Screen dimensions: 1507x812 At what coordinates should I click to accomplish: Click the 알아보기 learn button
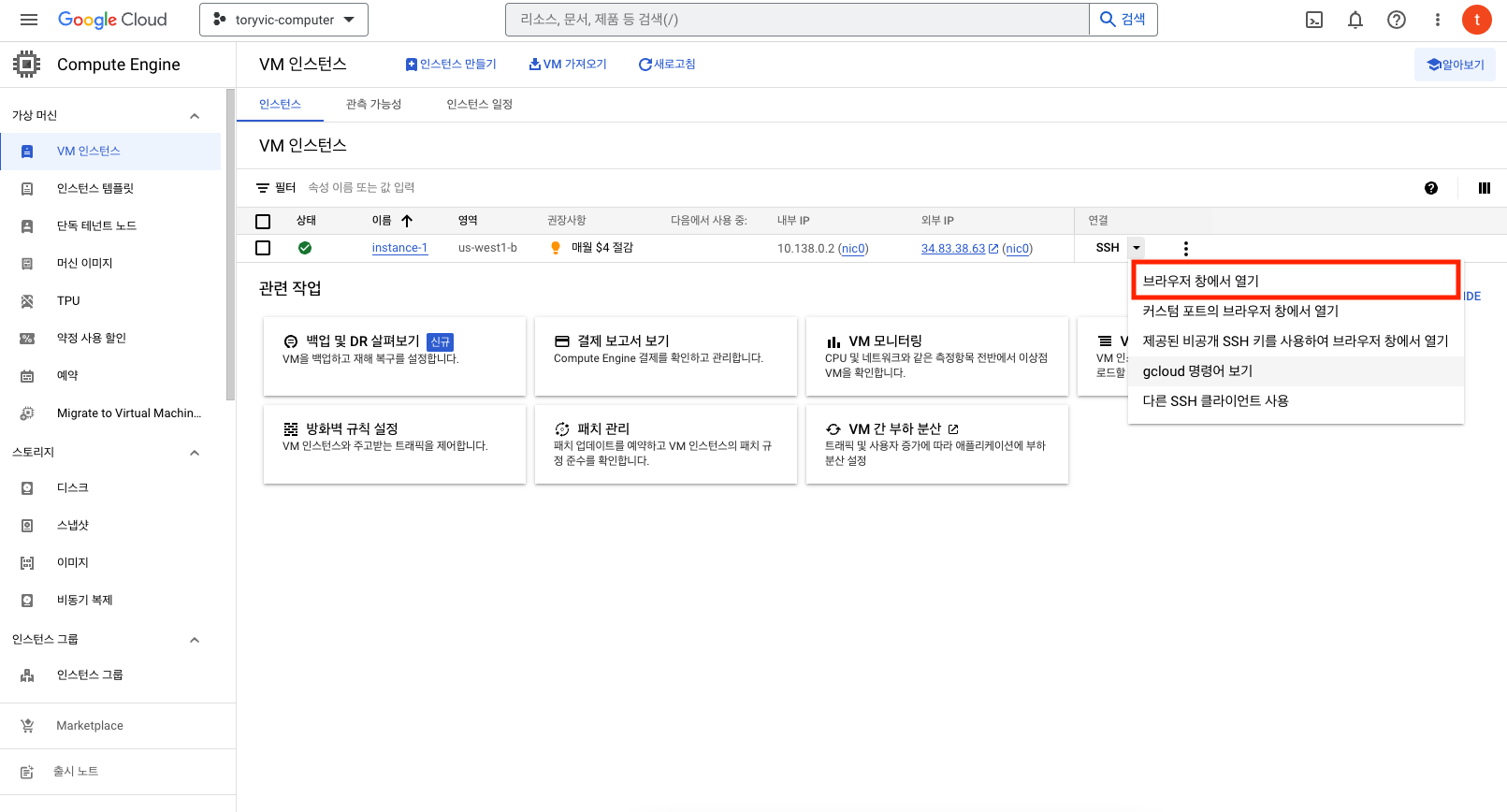pos(1455,65)
